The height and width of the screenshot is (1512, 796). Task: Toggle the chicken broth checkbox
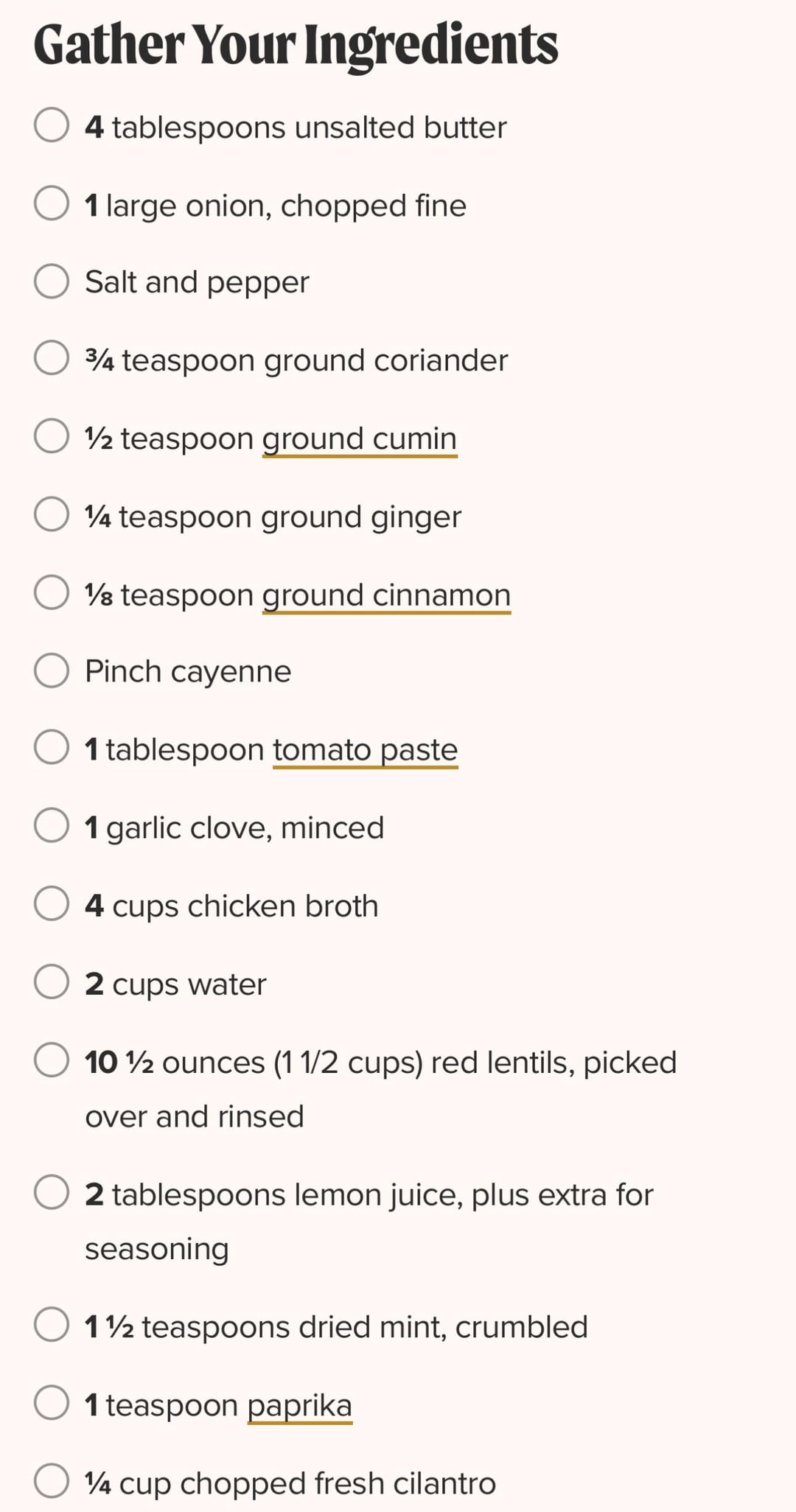pyautogui.click(x=52, y=904)
